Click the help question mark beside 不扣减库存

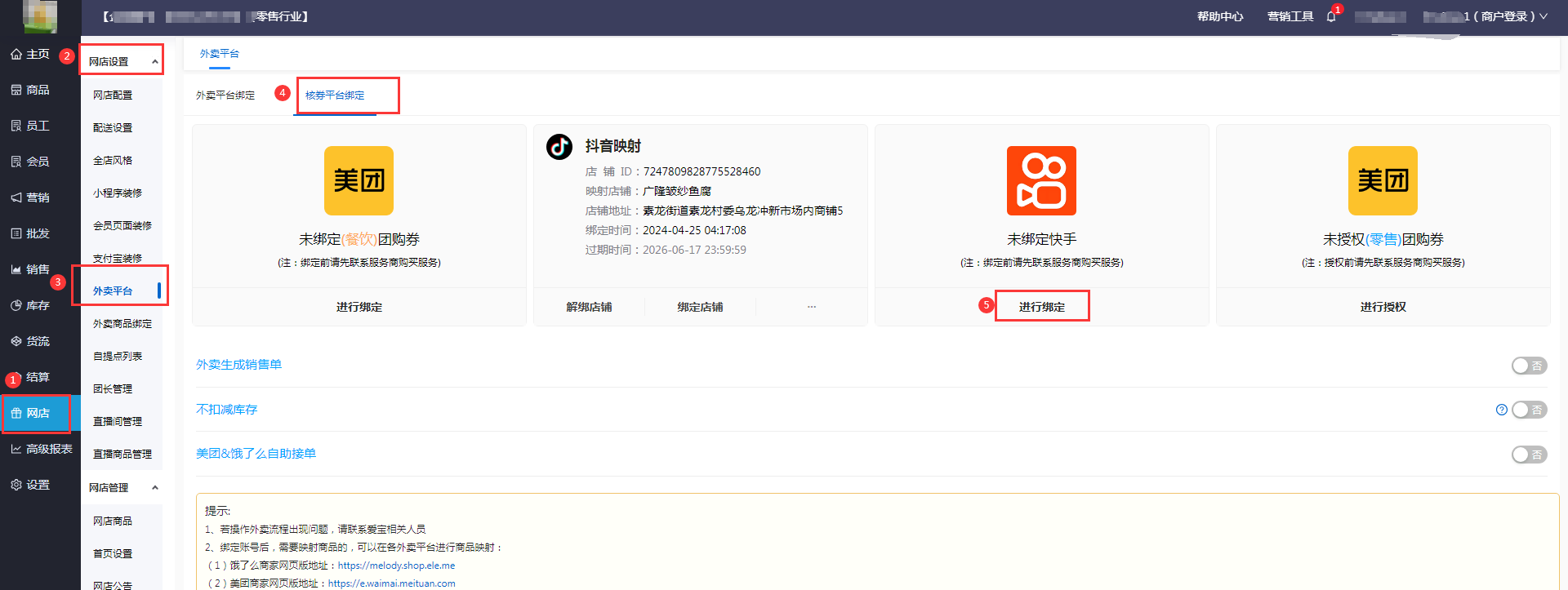point(1501,410)
